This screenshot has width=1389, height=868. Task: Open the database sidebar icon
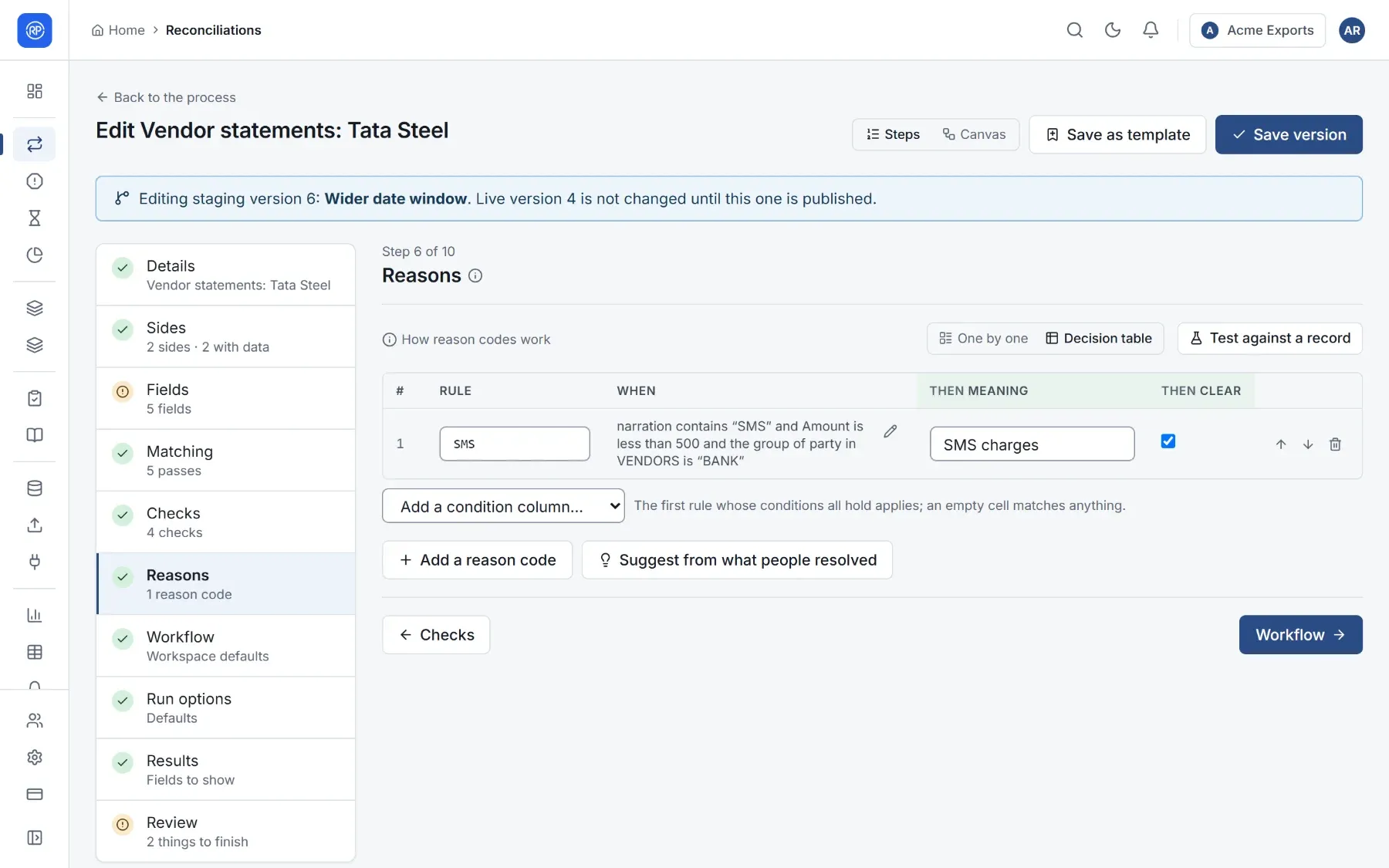tap(35, 488)
